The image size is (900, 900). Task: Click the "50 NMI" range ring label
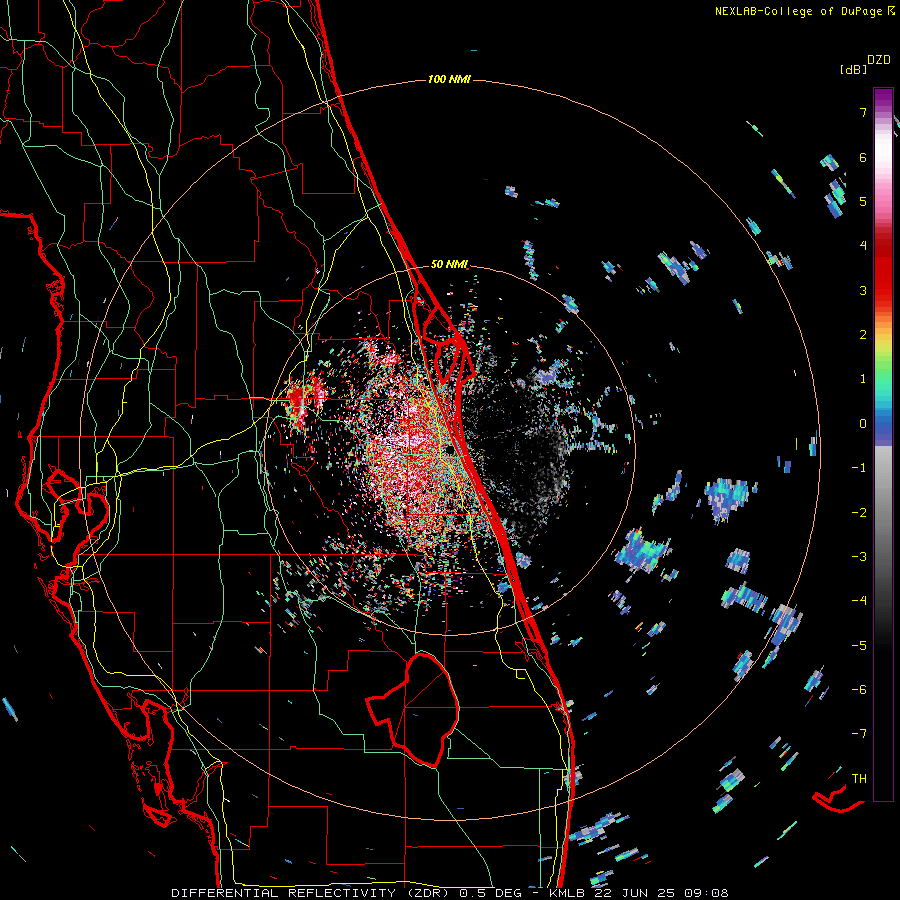[449, 265]
